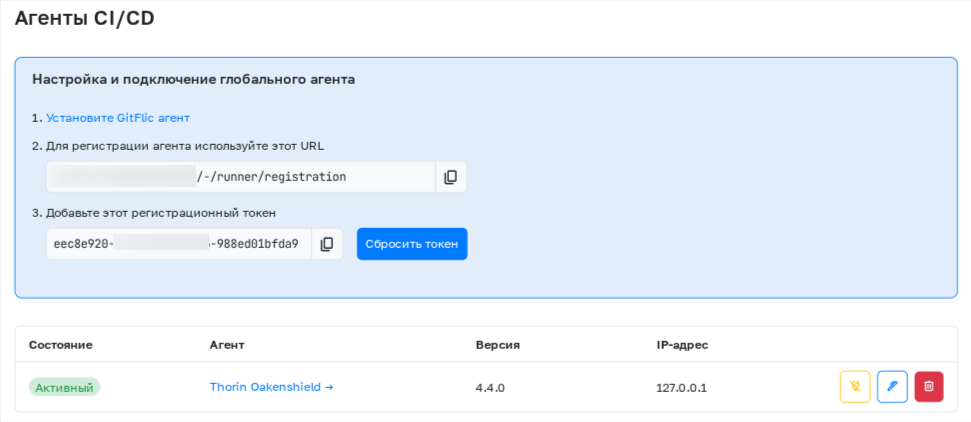Click the 'Добавьте этот регистрационный токен' step text
This screenshot has width=971, height=422.
160,213
